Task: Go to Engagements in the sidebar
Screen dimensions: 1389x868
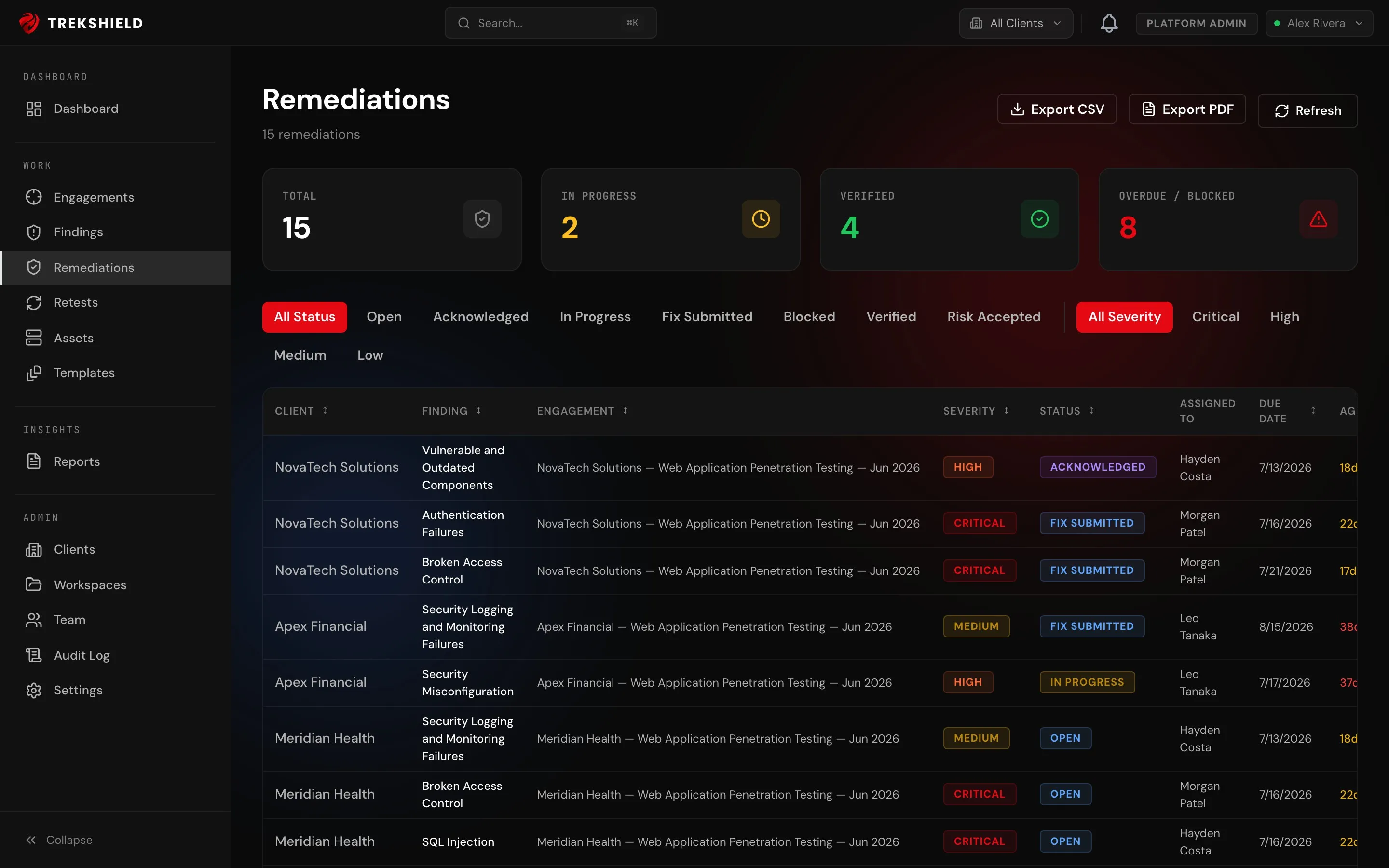Action: coord(115,197)
